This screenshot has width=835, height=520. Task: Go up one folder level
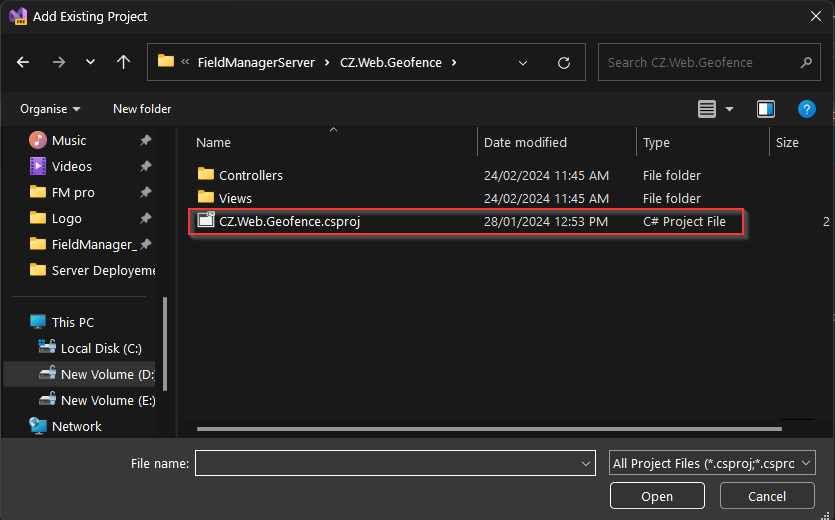tap(124, 62)
